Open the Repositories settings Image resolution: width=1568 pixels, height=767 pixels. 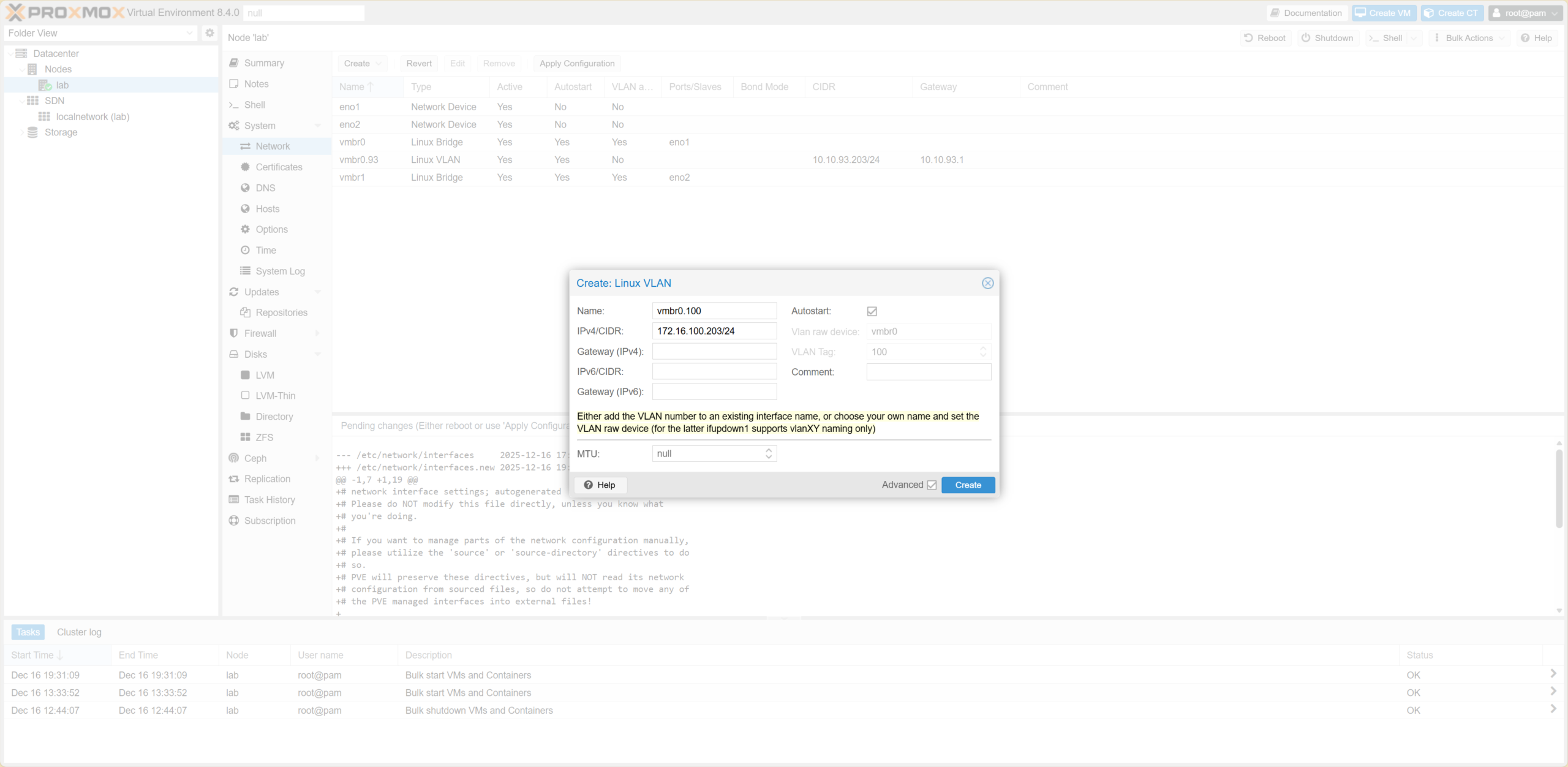pos(282,312)
